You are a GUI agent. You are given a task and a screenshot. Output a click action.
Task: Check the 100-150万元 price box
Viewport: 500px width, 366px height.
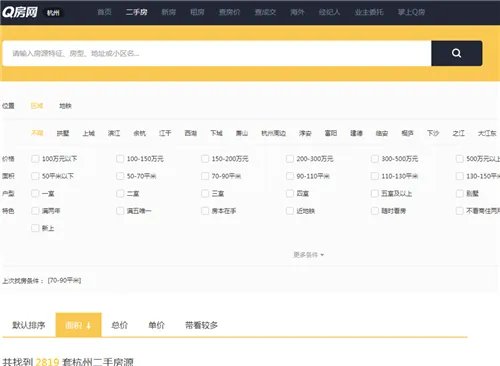pos(120,159)
